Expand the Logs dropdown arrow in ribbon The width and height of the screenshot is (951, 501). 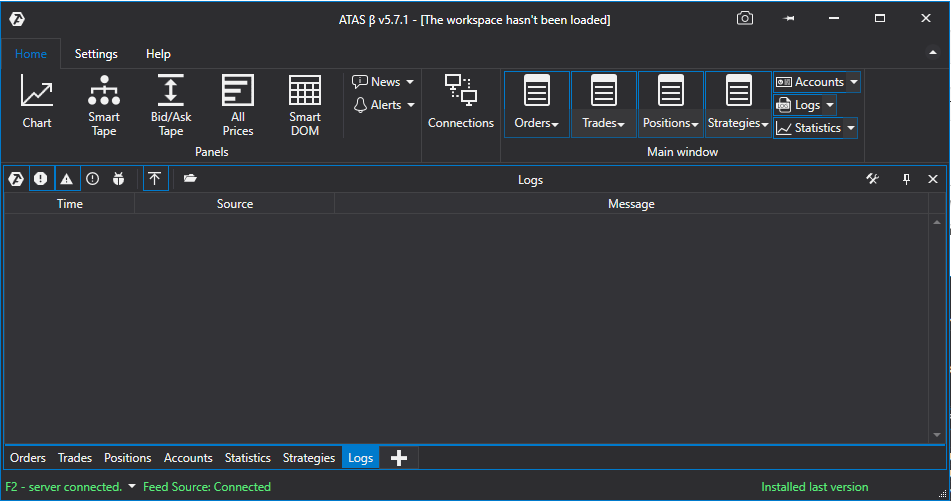click(830, 105)
